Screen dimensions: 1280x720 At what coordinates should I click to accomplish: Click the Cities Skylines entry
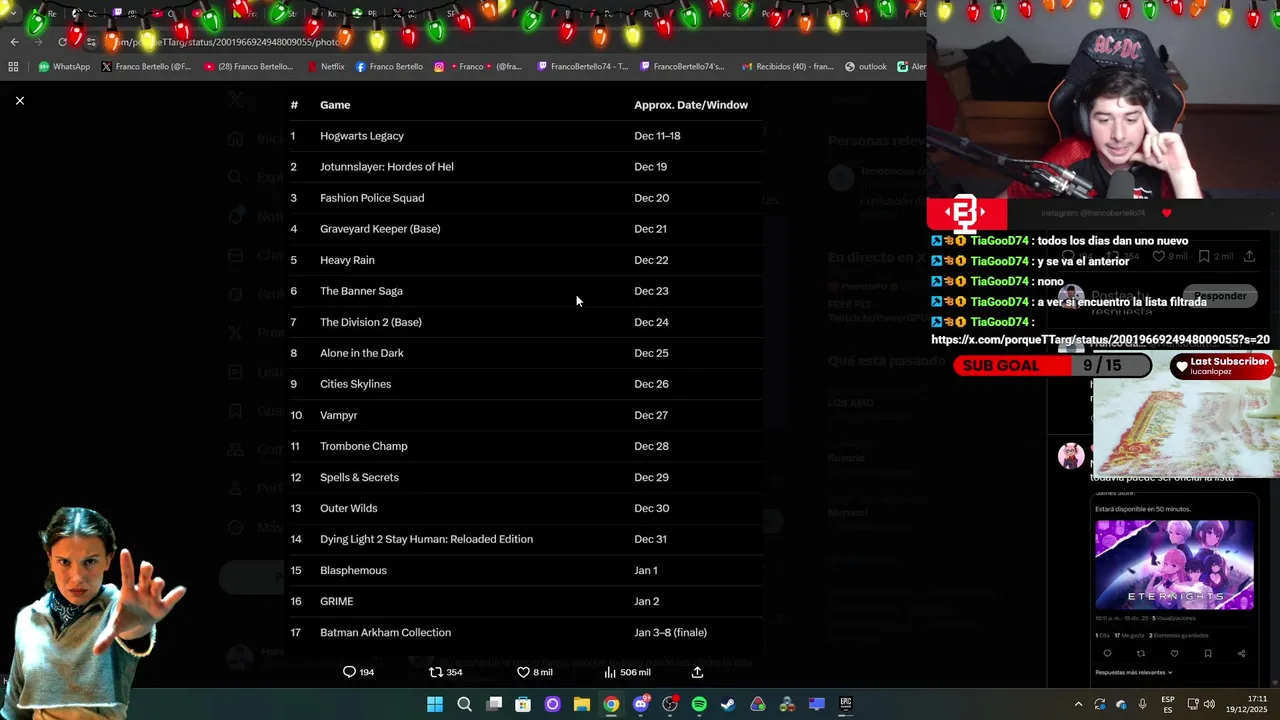pyautogui.click(x=355, y=384)
